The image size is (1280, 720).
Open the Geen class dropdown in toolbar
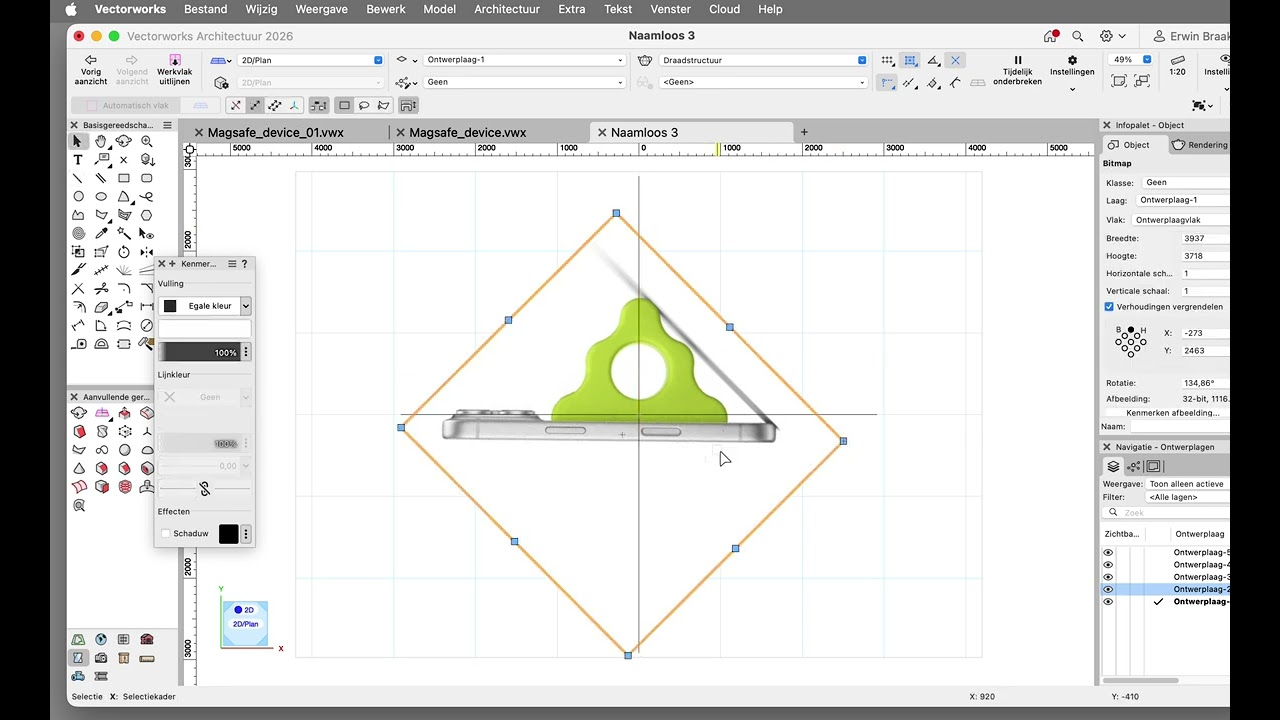pos(524,82)
